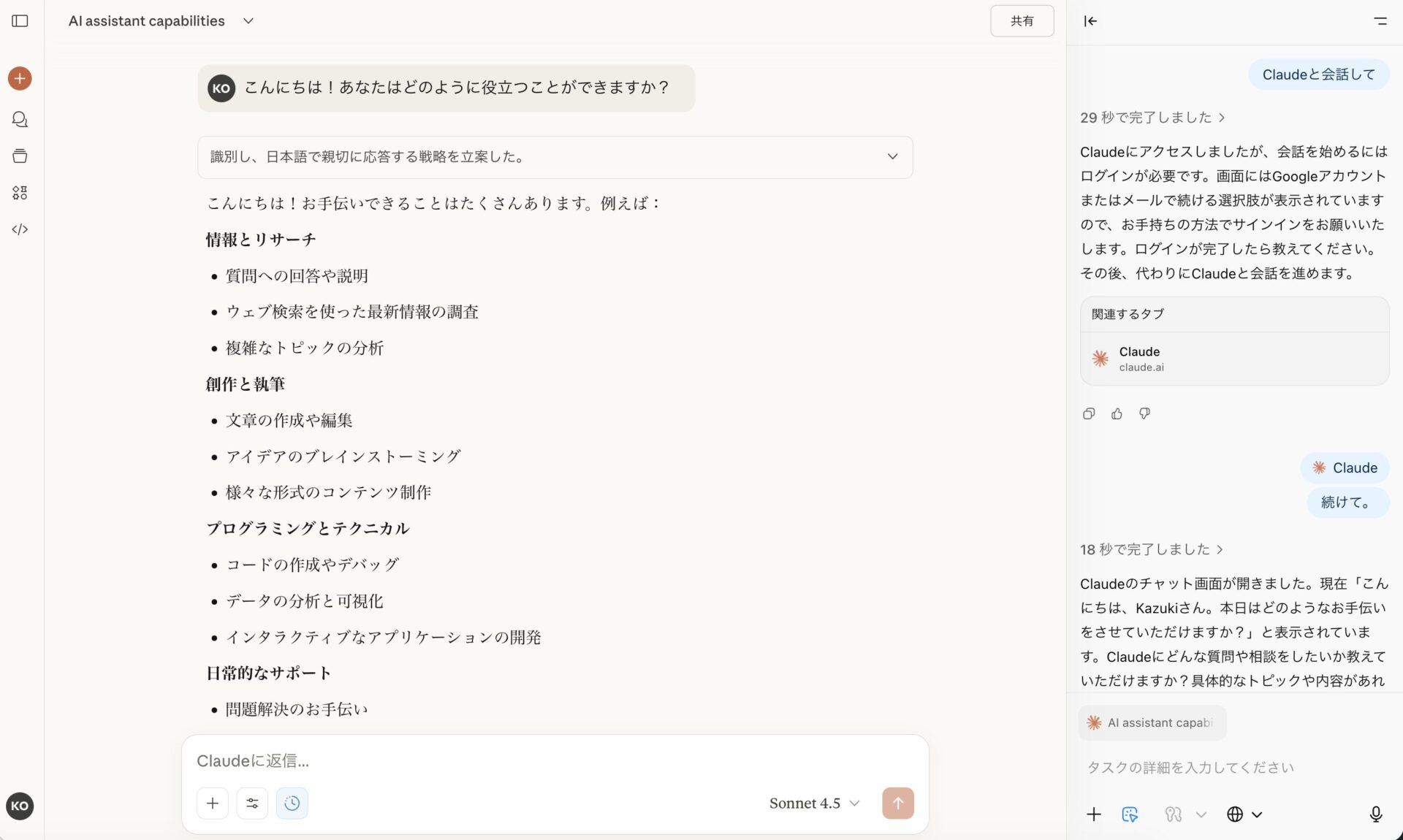The height and width of the screenshot is (840, 1403).
Task: Collapse the thinking strategy summary chevron
Action: (891, 156)
